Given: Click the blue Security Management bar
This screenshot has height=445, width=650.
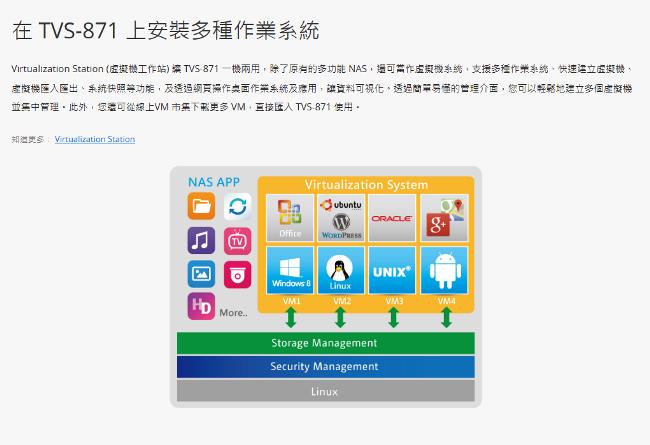Looking at the screenshot, I should click(326, 367).
